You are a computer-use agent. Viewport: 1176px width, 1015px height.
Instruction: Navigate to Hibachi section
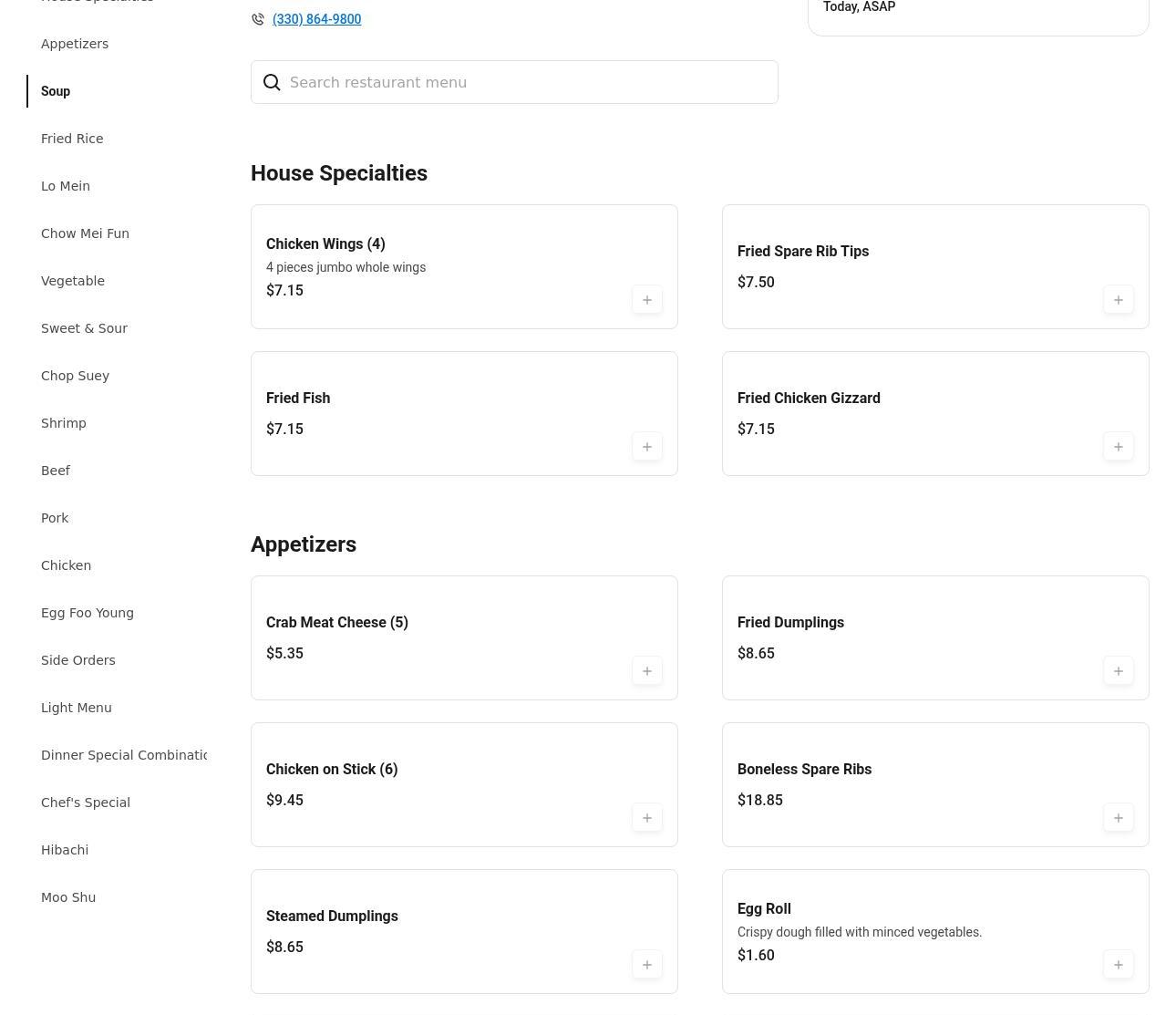[65, 850]
